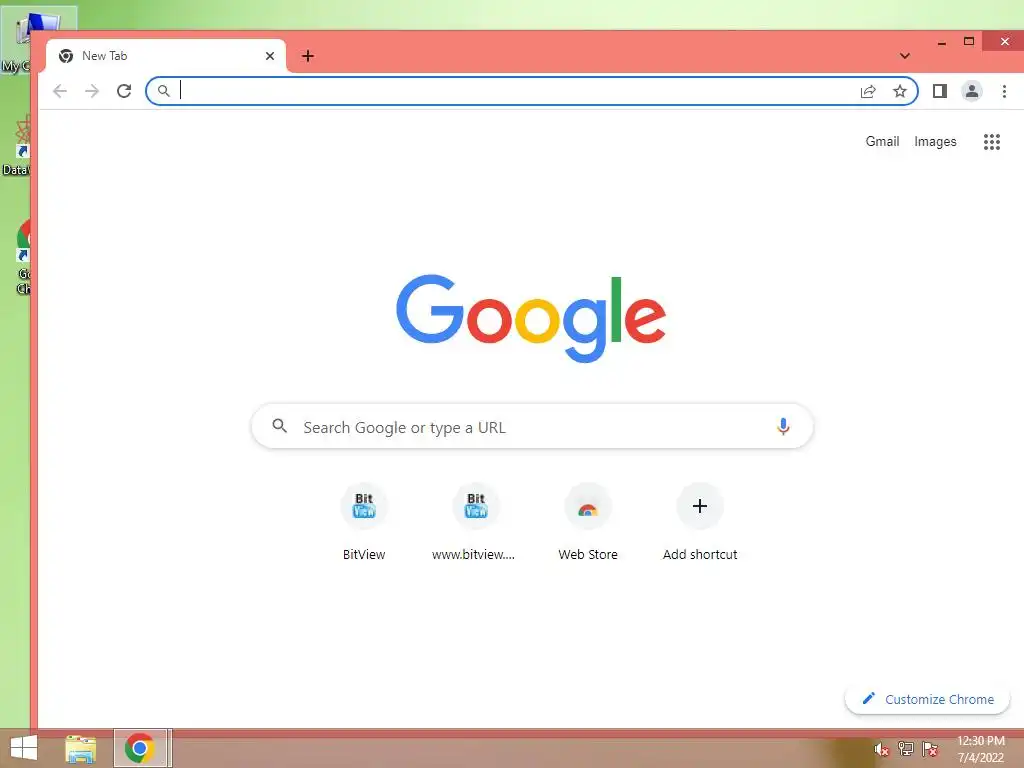Click the share this page icon
Image resolution: width=1024 pixels, height=768 pixels.
point(868,91)
